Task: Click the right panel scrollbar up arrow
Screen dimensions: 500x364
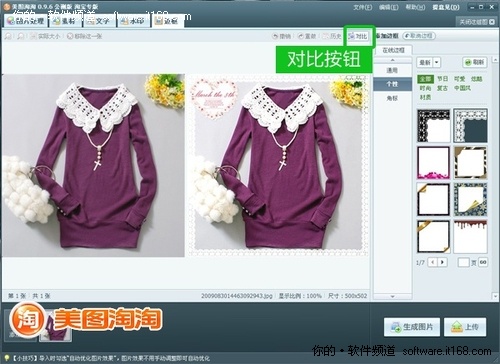Action: click(495, 60)
